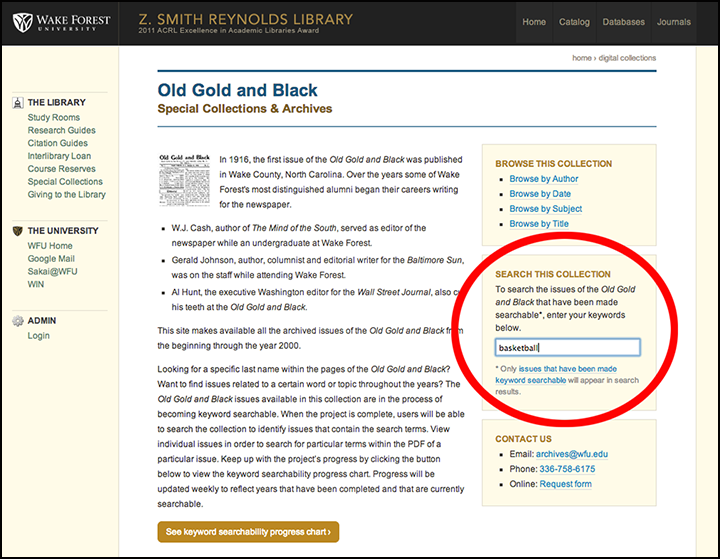Open the Home nav item
Viewport: 720px width, 559px height.
[534, 22]
